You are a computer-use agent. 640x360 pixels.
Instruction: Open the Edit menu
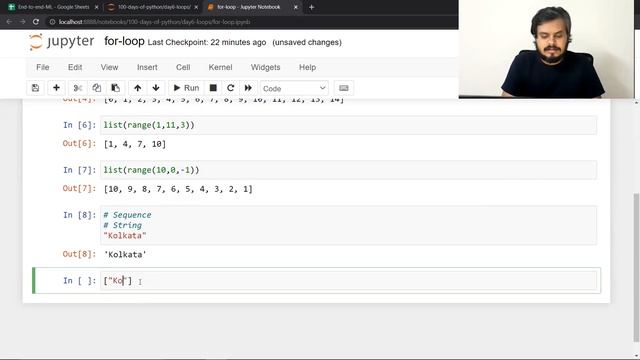coord(75,67)
